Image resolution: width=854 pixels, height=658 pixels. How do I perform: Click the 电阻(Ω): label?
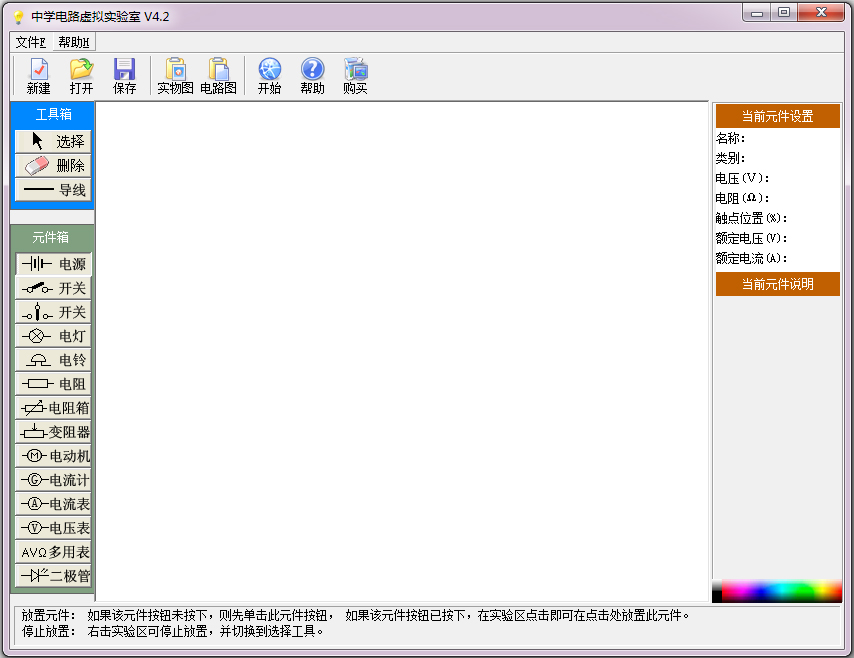[x=742, y=198]
